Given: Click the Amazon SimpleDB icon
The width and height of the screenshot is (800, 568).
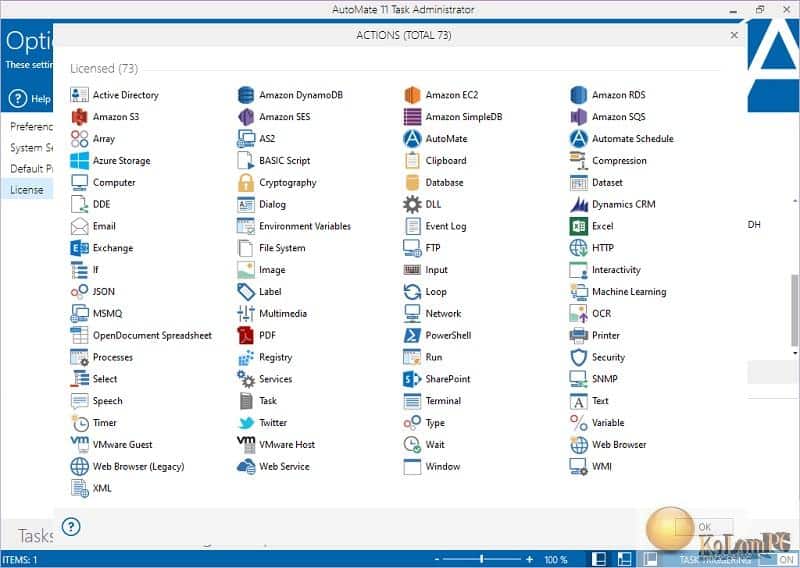Looking at the screenshot, I should [412, 117].
